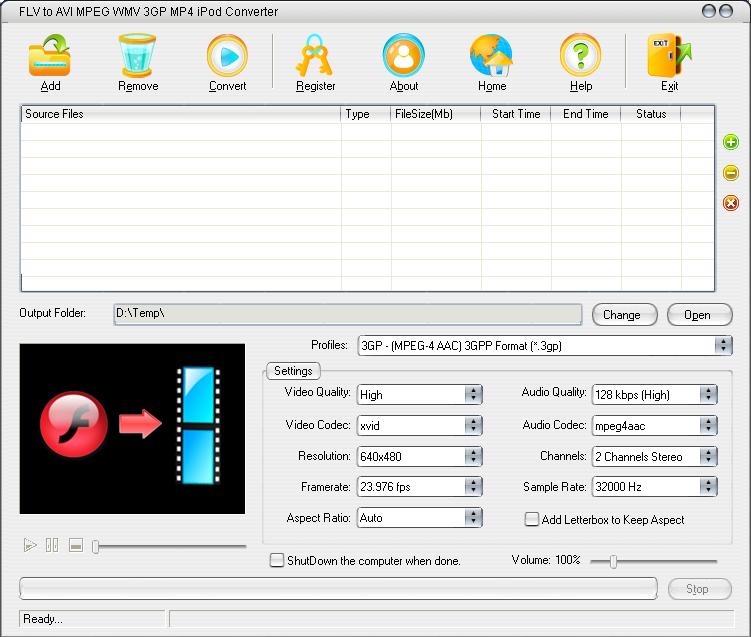The image size is (751, 637).
Task: Click the Stop button
Action: point(699,589)
